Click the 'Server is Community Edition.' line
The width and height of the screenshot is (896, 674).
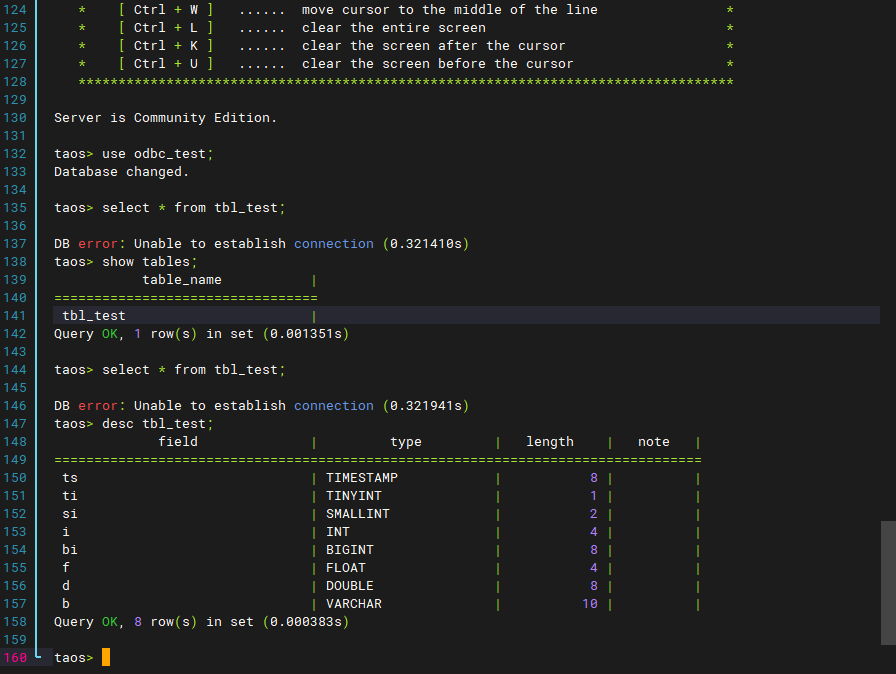165,118
